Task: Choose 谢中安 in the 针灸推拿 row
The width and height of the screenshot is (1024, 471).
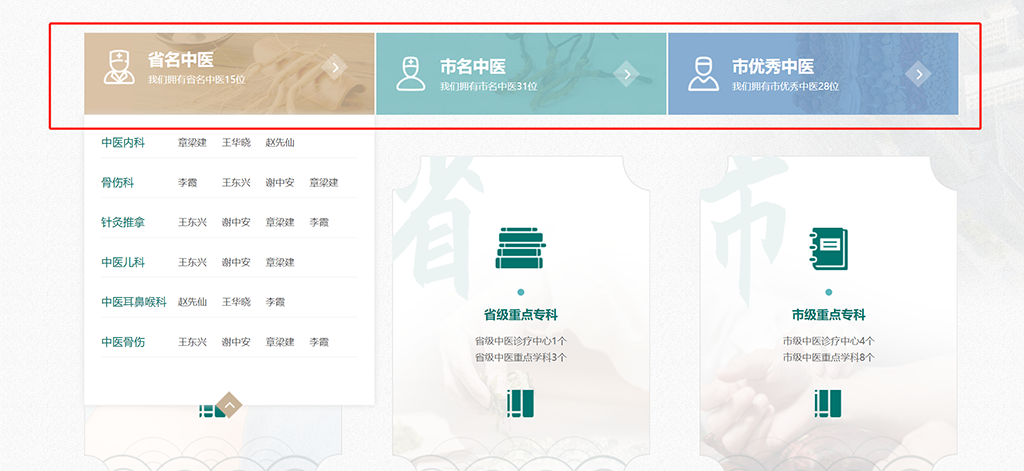Action: (x=236, y=222)
